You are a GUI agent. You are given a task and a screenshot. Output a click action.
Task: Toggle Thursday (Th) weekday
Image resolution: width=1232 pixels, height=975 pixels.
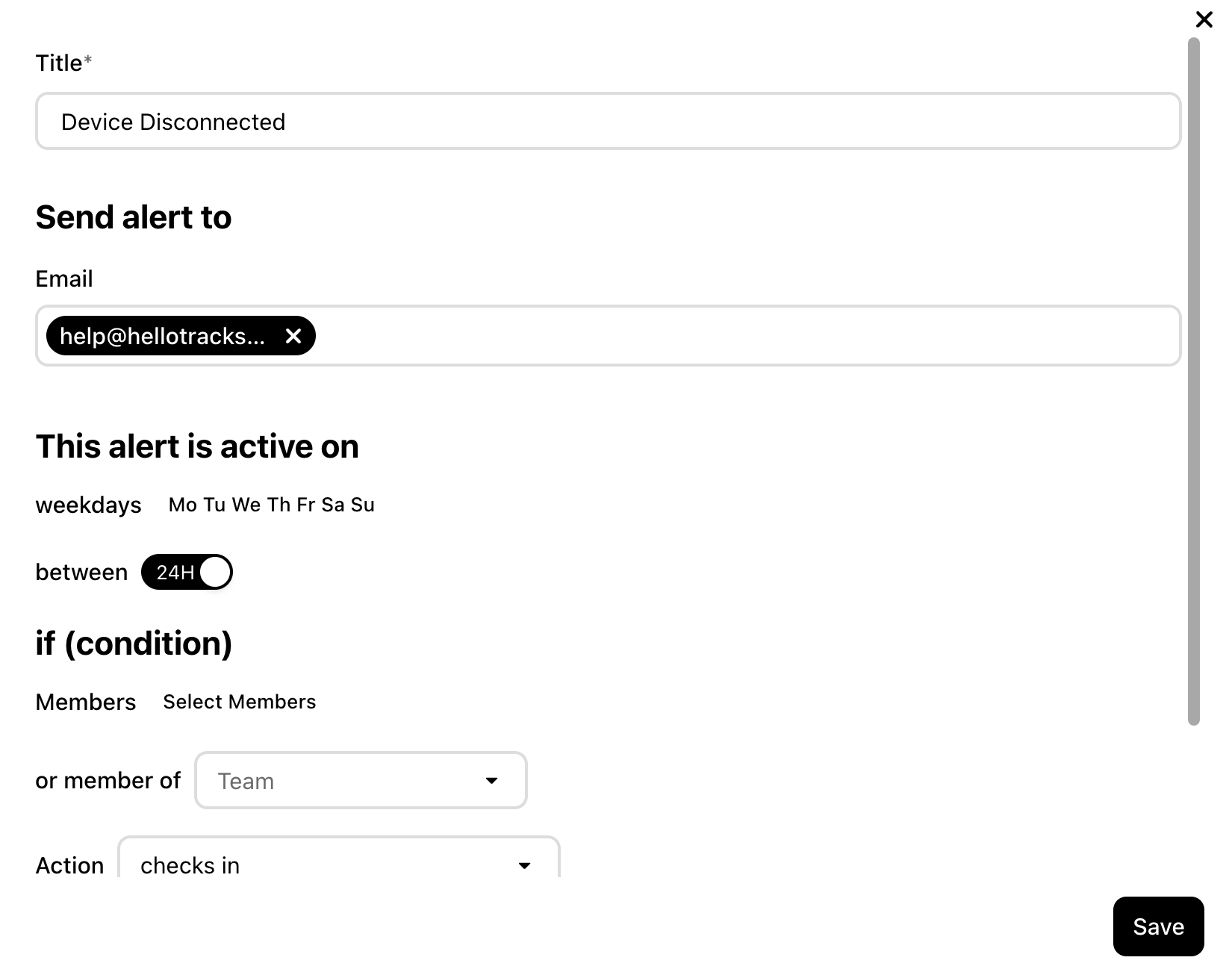coord(279,505)
